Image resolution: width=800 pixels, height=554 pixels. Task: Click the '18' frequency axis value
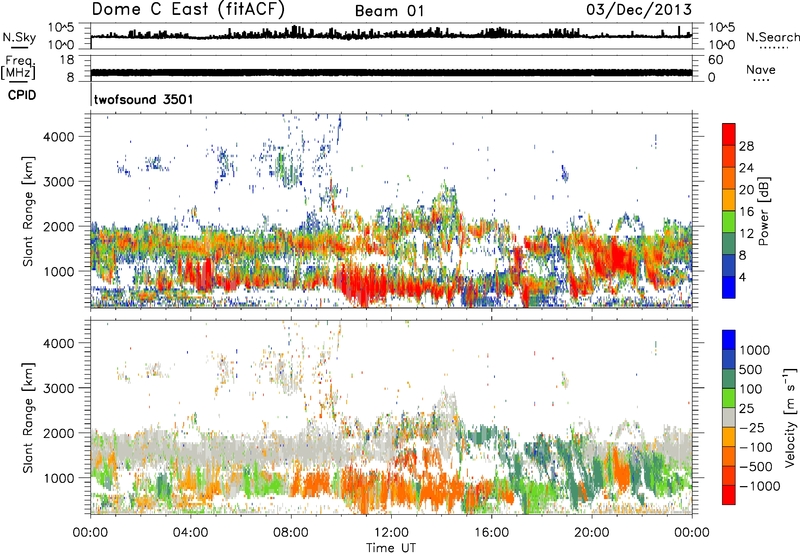[67, 60]
